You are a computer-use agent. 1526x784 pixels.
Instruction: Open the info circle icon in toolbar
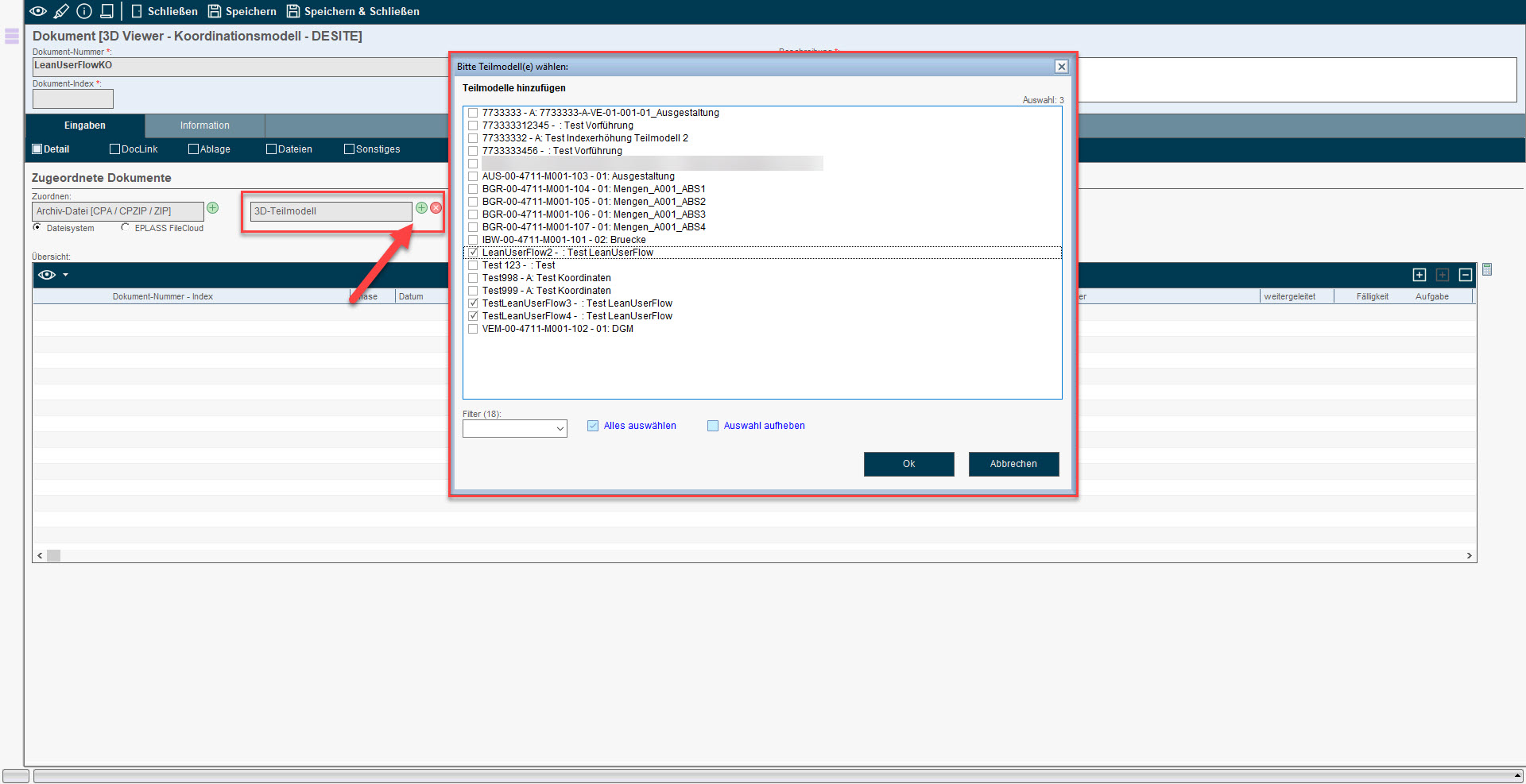(84, 11)
